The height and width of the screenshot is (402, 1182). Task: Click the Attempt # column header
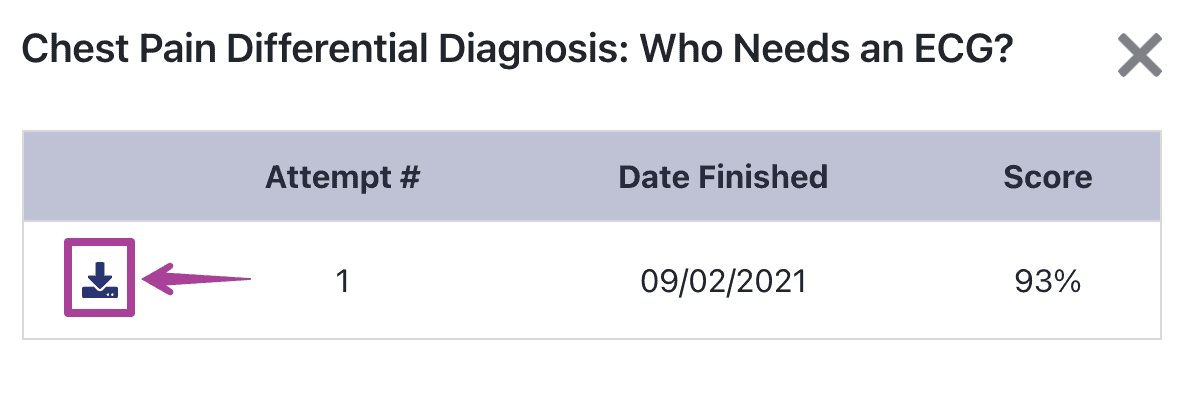pyautogui.click(x=342, y=177)
